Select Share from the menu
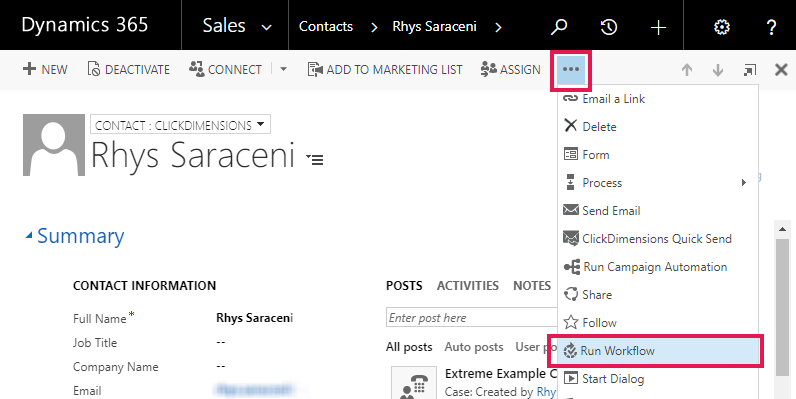 tap(657, 294)
